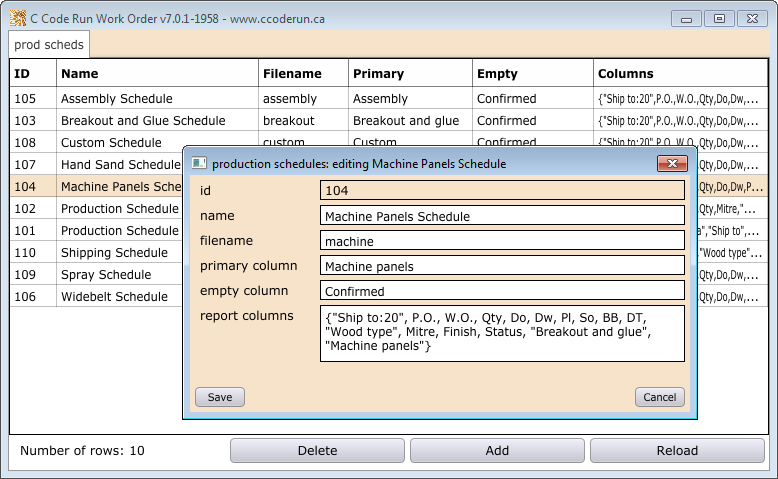The image size is (778, 479).
Task: Close the editing Machine Panels Schedule dialog
Action: pos(672,163)
